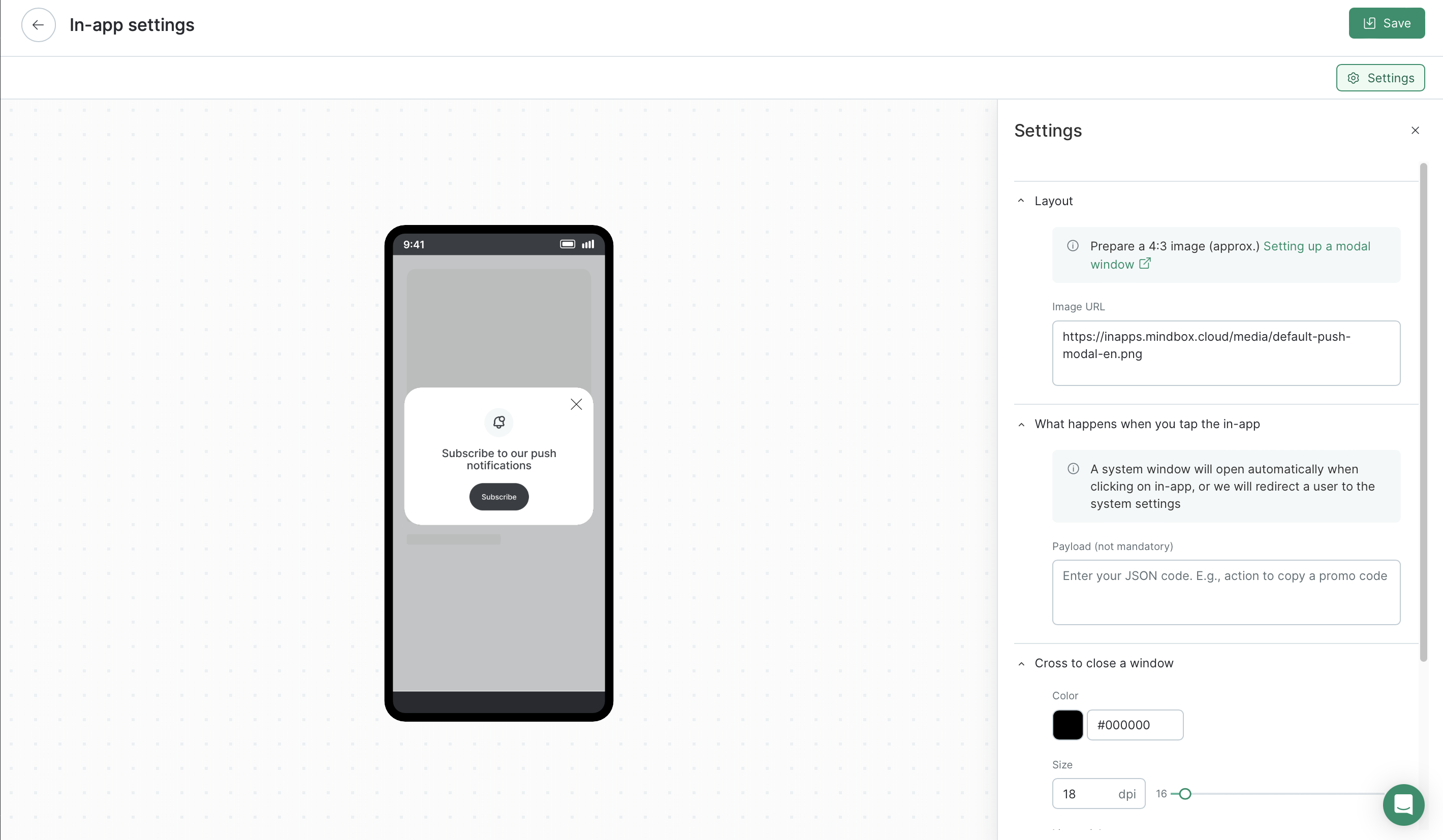Click the Save button top right

pos(1387,23)
